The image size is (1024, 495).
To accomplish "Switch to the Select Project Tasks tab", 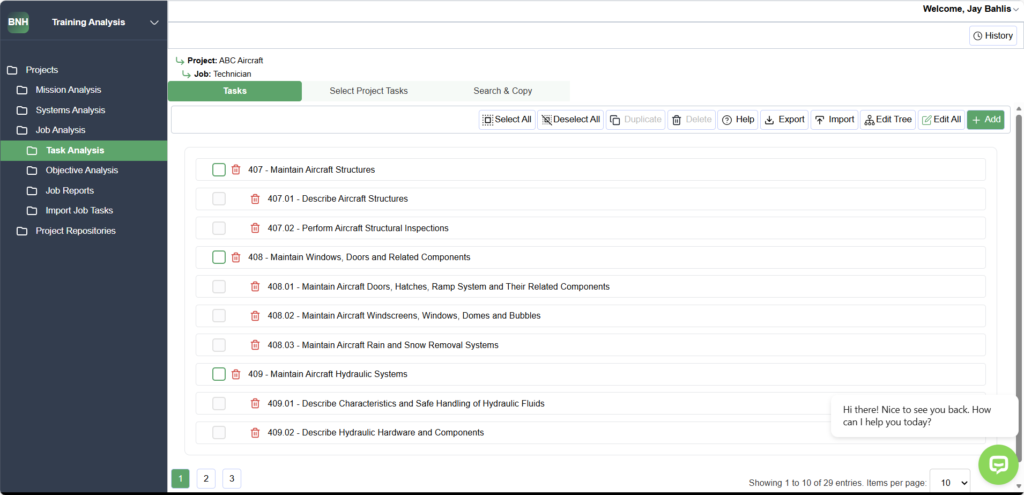I will [x=368, y=91].
